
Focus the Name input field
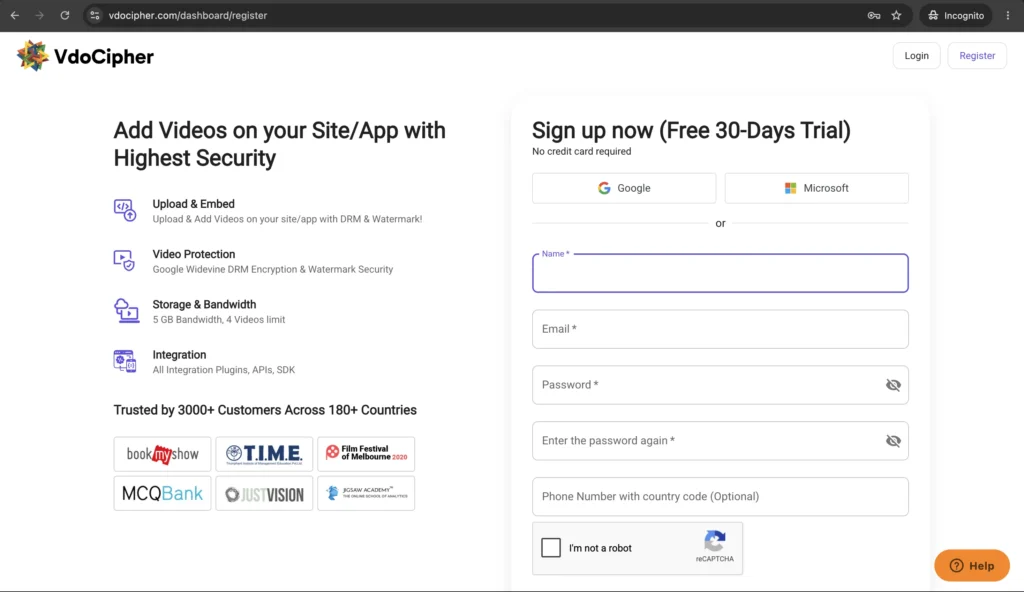coord(720,273)
